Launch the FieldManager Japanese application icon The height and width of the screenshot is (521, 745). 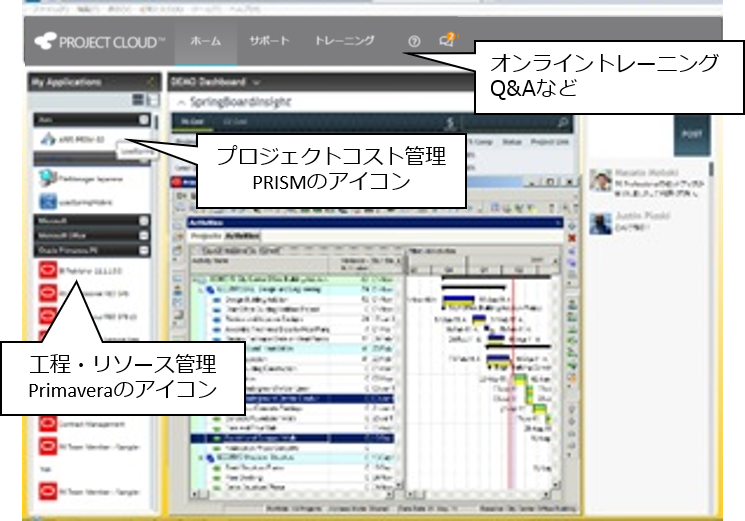click(x=48, y=179)
